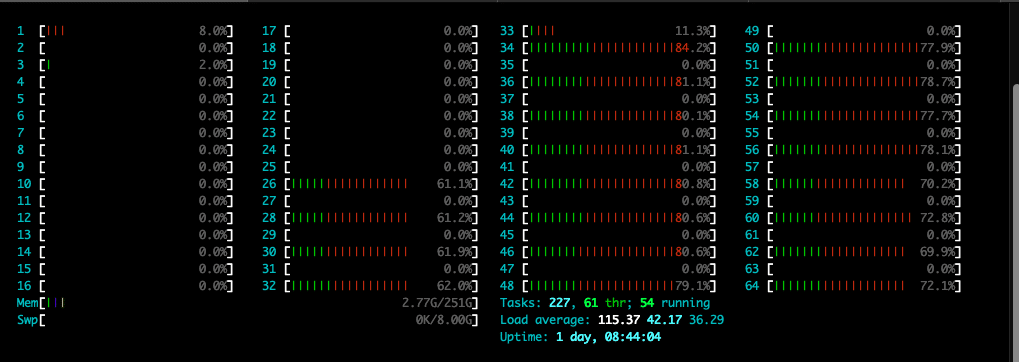Click the 84.2% reading on CPU 34

pyautogui.click(x=692, y=48)
